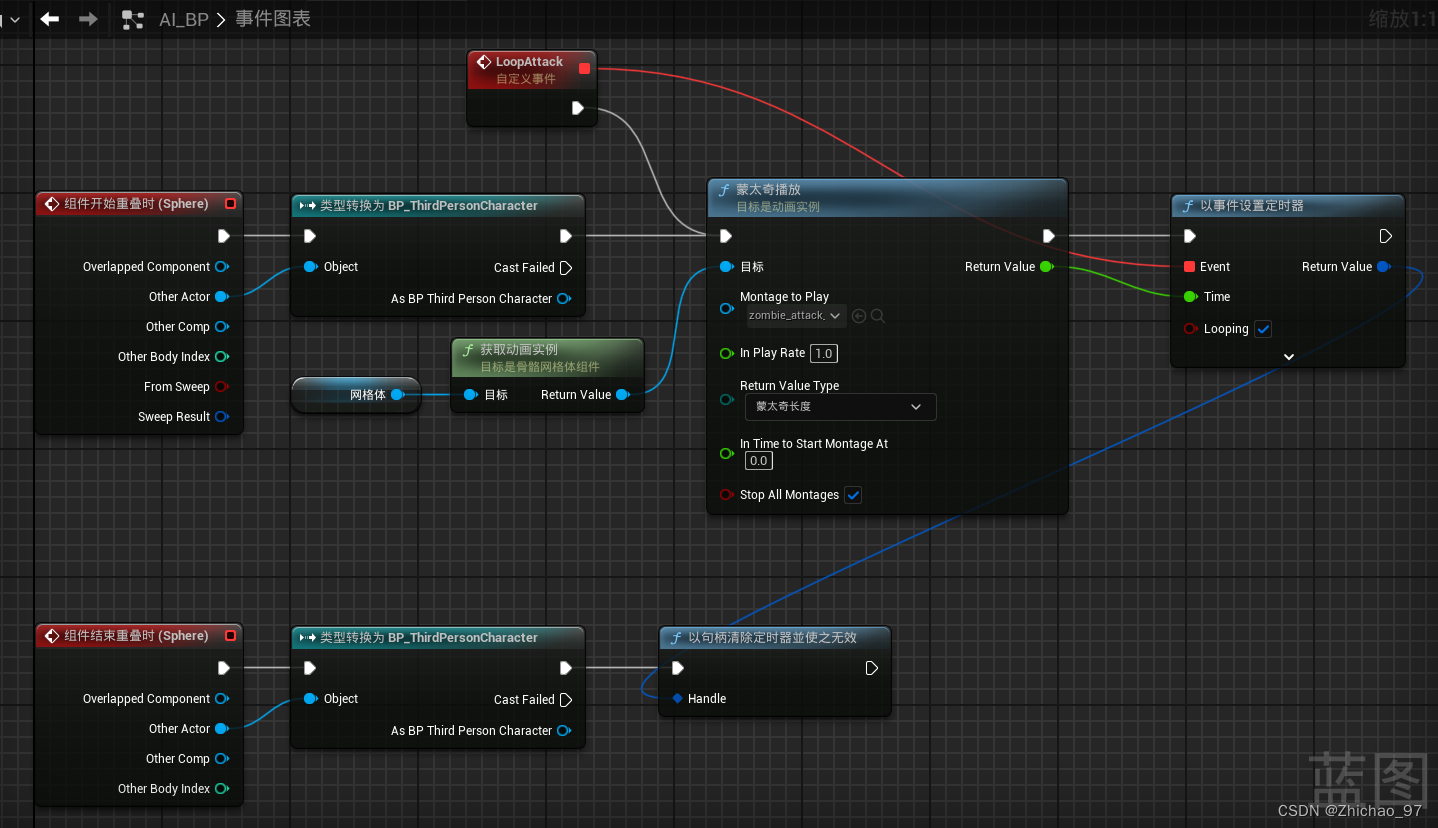1438x828 pixels.
Task: Click the In Time to Start Montage At field
Action: point(758,461)
